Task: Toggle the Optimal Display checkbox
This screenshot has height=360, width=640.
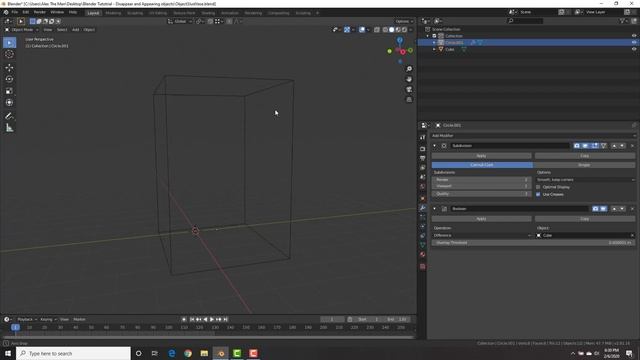Action: (x=538, y=187)
